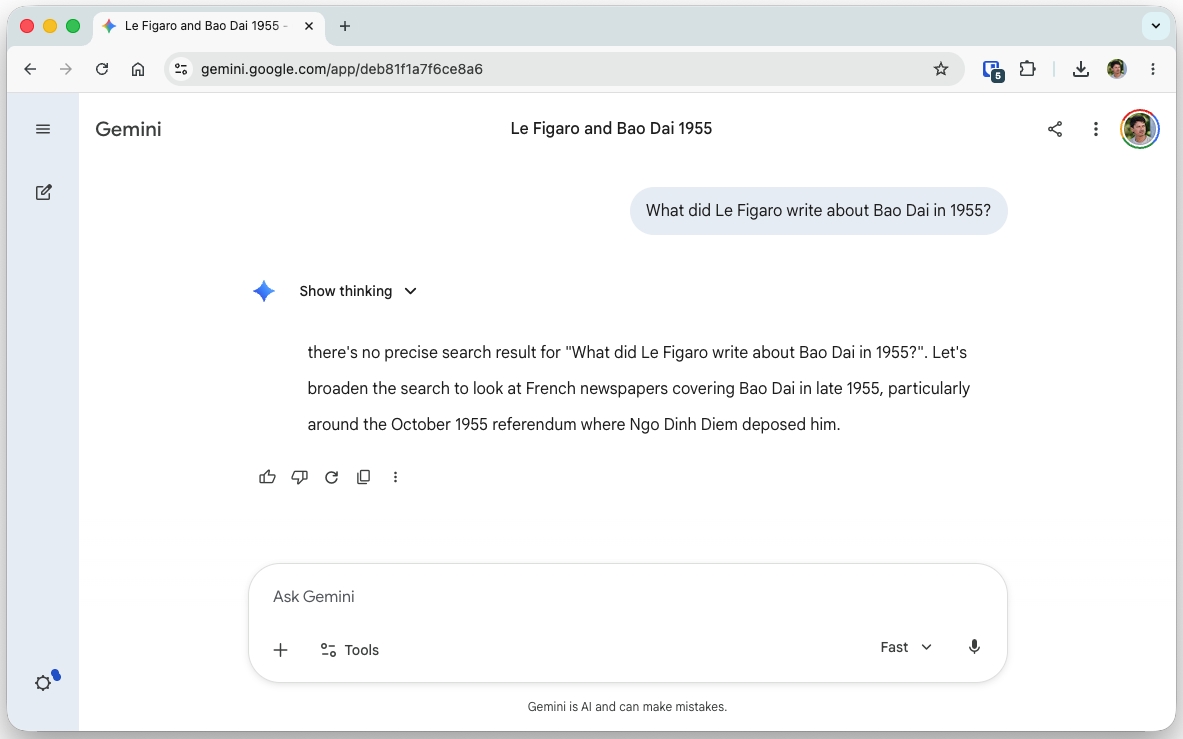View site information in address bar
This screenshot has width=1183, height=739.
[x=181, y=69]
